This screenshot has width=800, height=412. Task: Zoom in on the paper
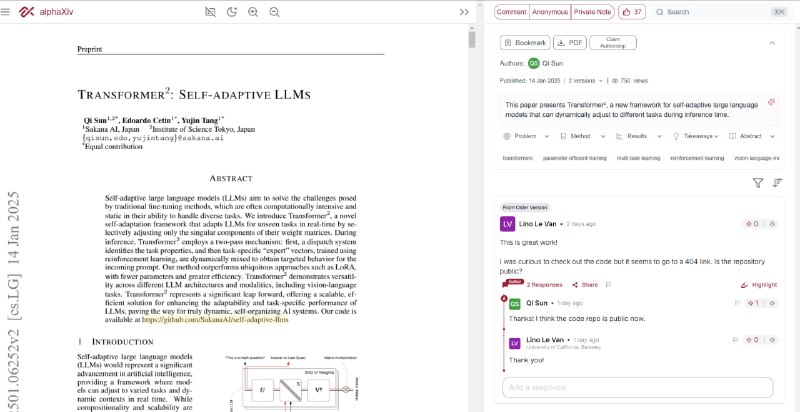coord(253,12)
